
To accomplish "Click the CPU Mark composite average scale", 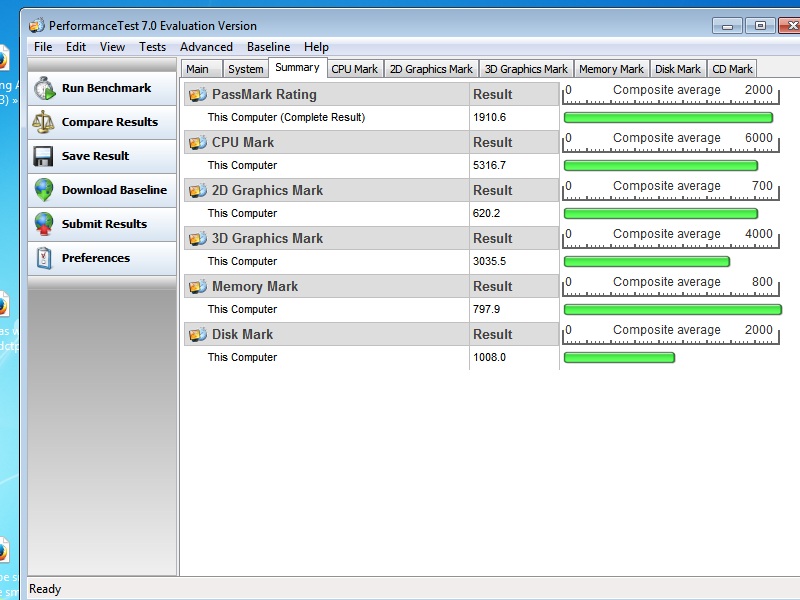I will coord(670,142).
